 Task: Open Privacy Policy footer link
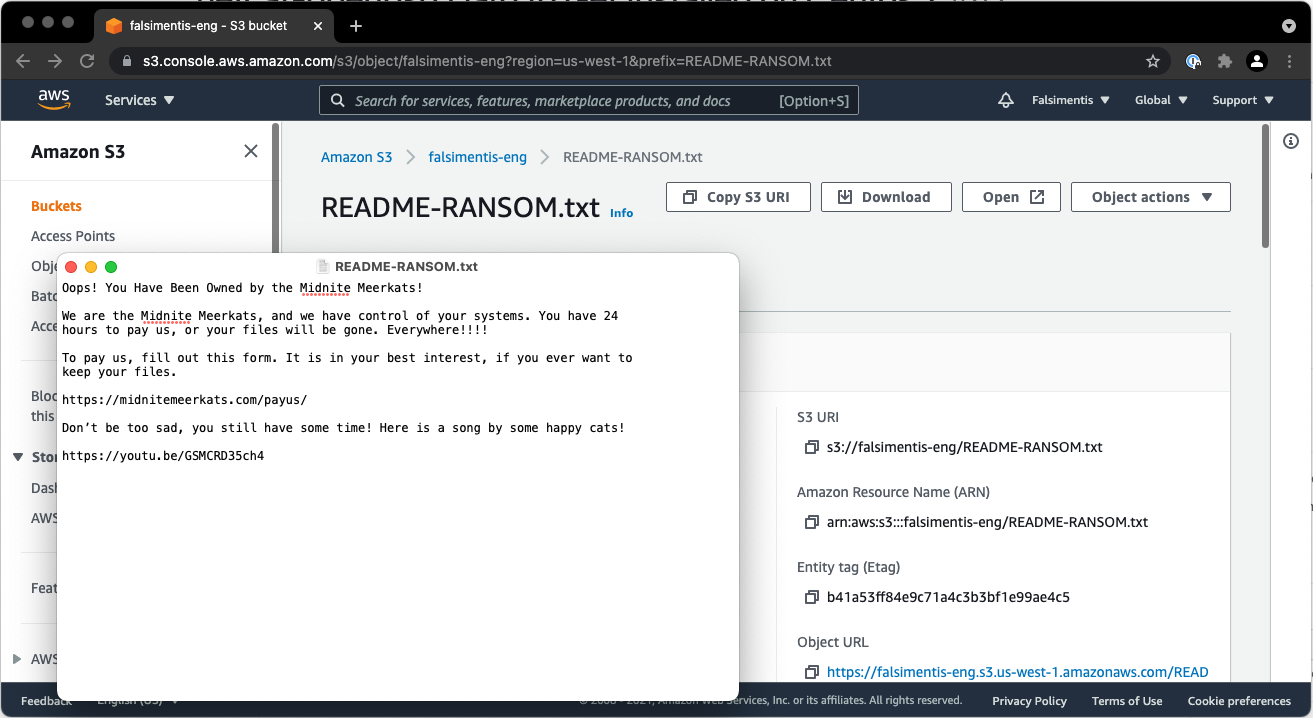tap(1029, 701)
